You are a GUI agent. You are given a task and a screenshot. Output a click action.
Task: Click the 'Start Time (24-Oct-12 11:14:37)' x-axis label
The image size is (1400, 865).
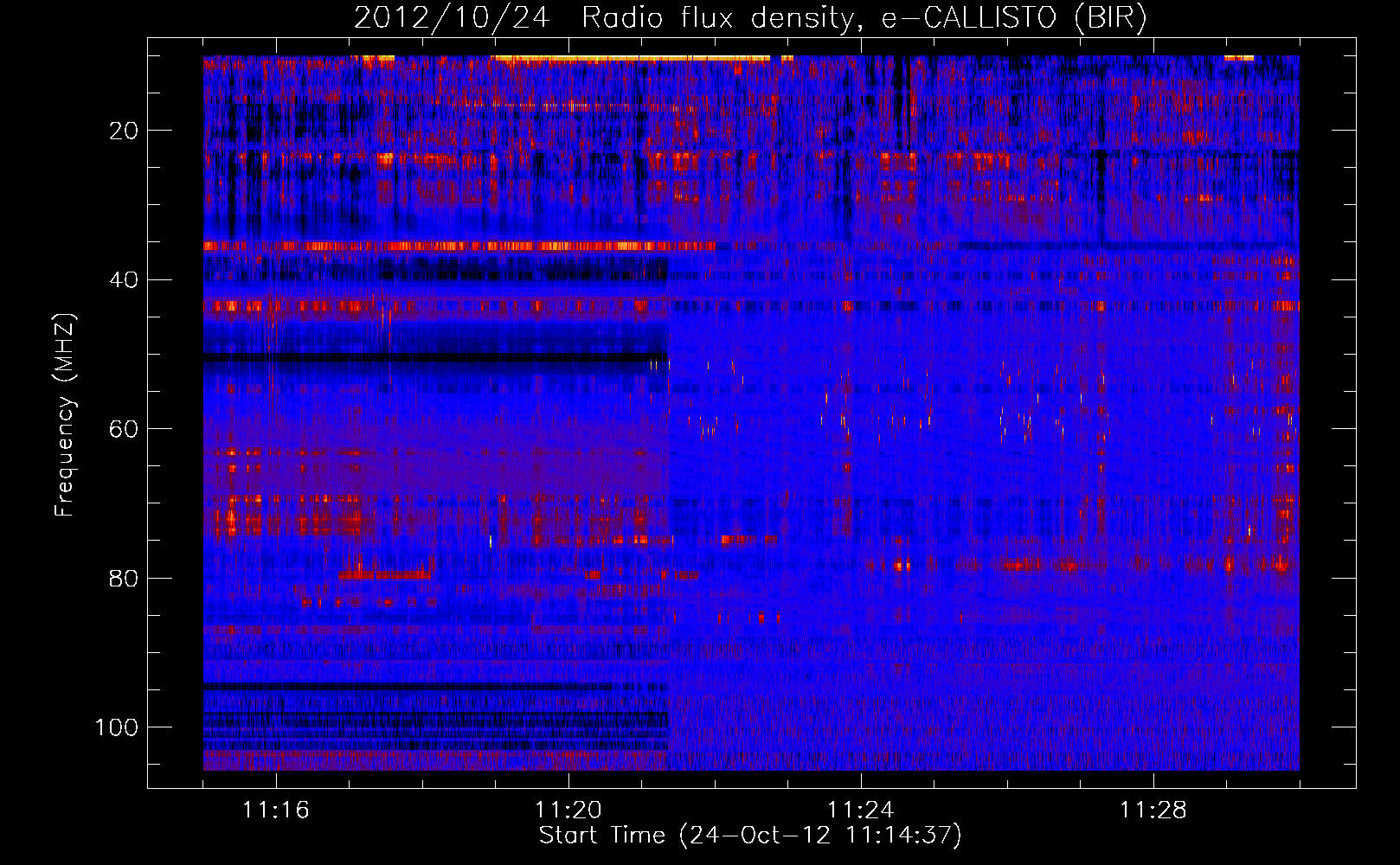tap(750, 835)
